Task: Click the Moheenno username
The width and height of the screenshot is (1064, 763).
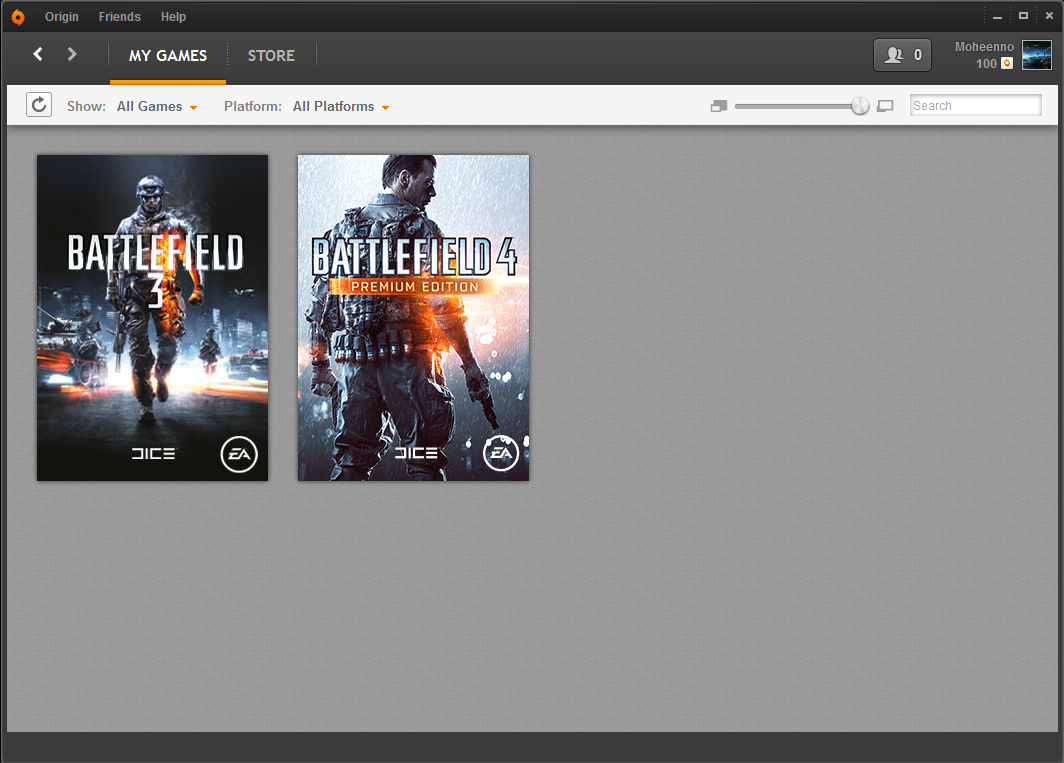Action: tap(984, 47)
